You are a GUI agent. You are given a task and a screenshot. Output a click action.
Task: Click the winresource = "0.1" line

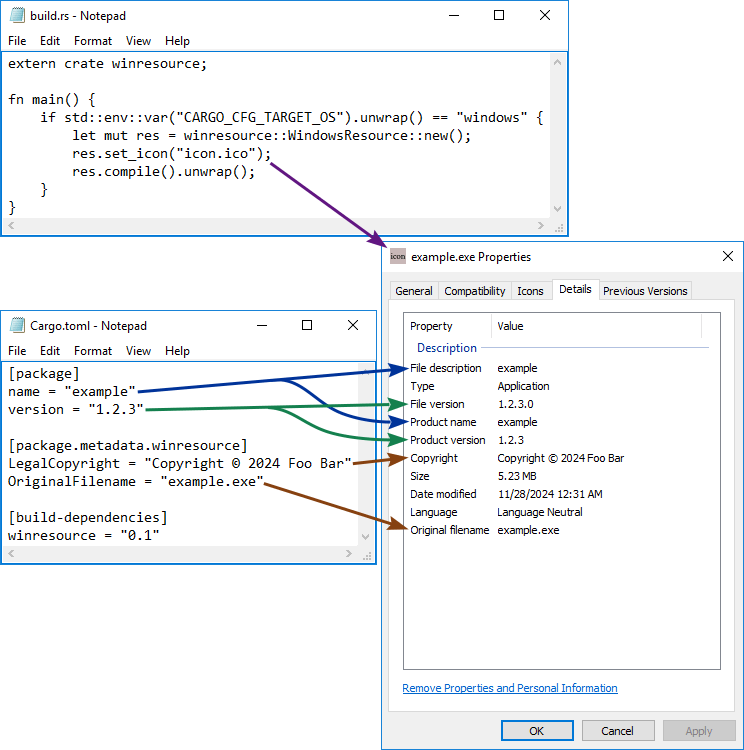(x=84, y=535)
